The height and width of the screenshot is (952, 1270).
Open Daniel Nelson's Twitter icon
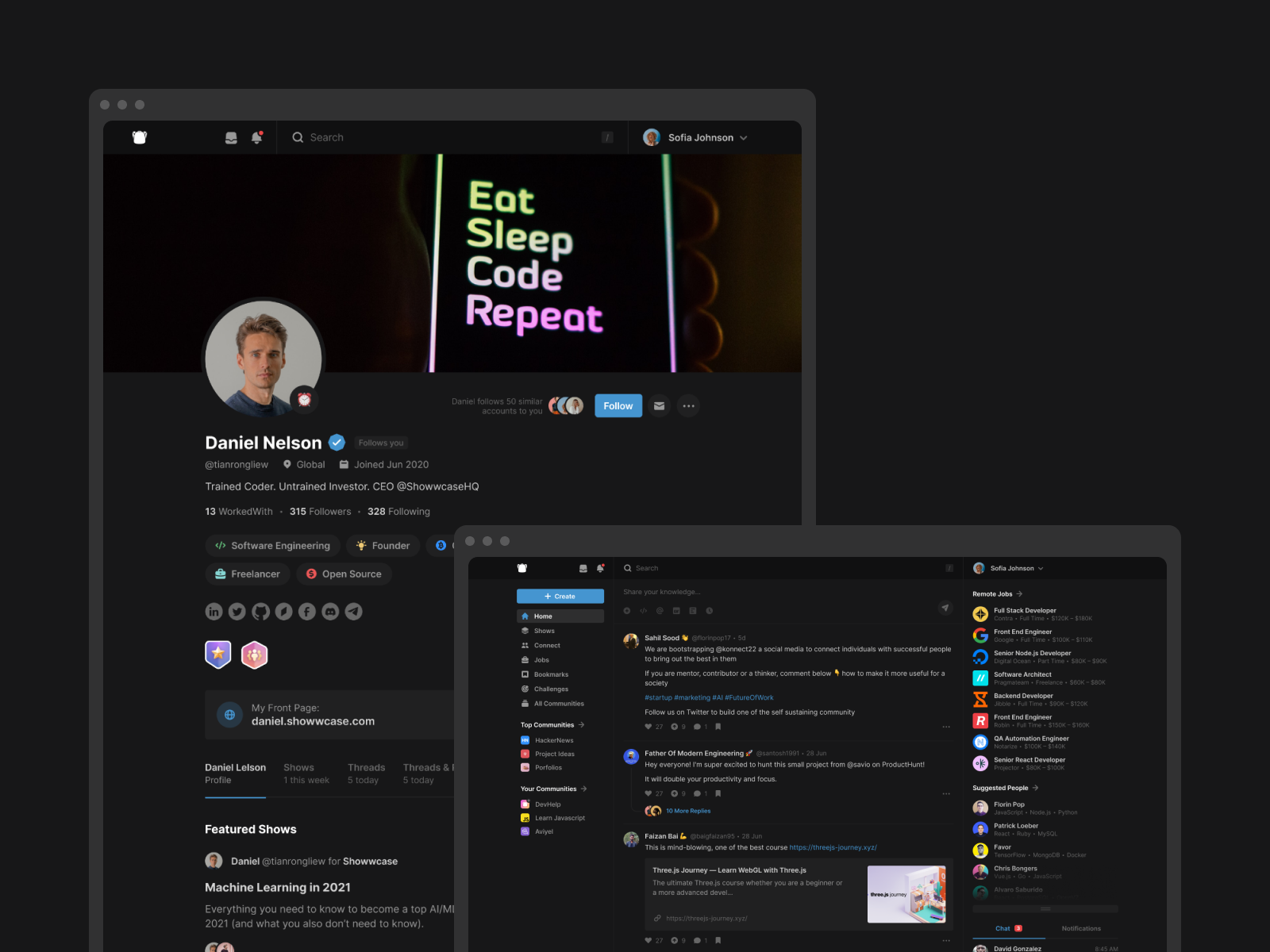pyautogui.click(x=237, y=612)
